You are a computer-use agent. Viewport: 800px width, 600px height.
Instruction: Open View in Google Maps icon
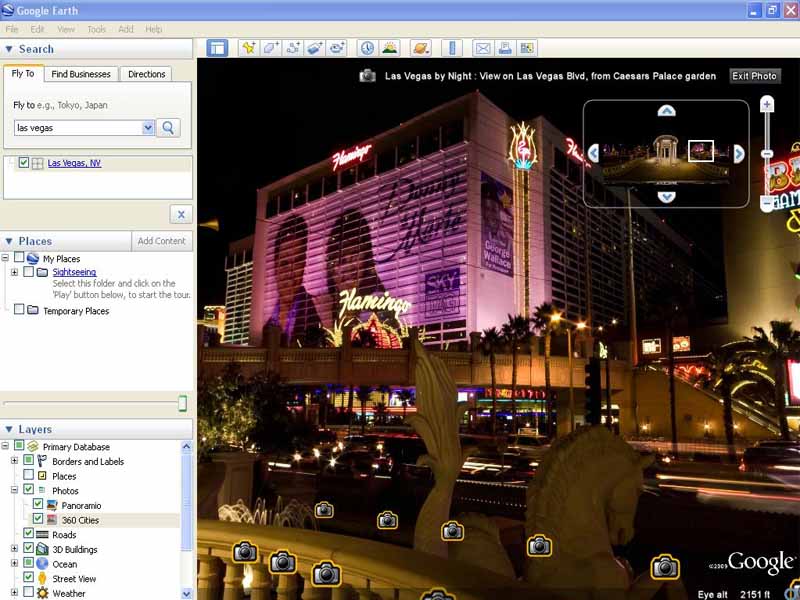[x=527, y=48]
